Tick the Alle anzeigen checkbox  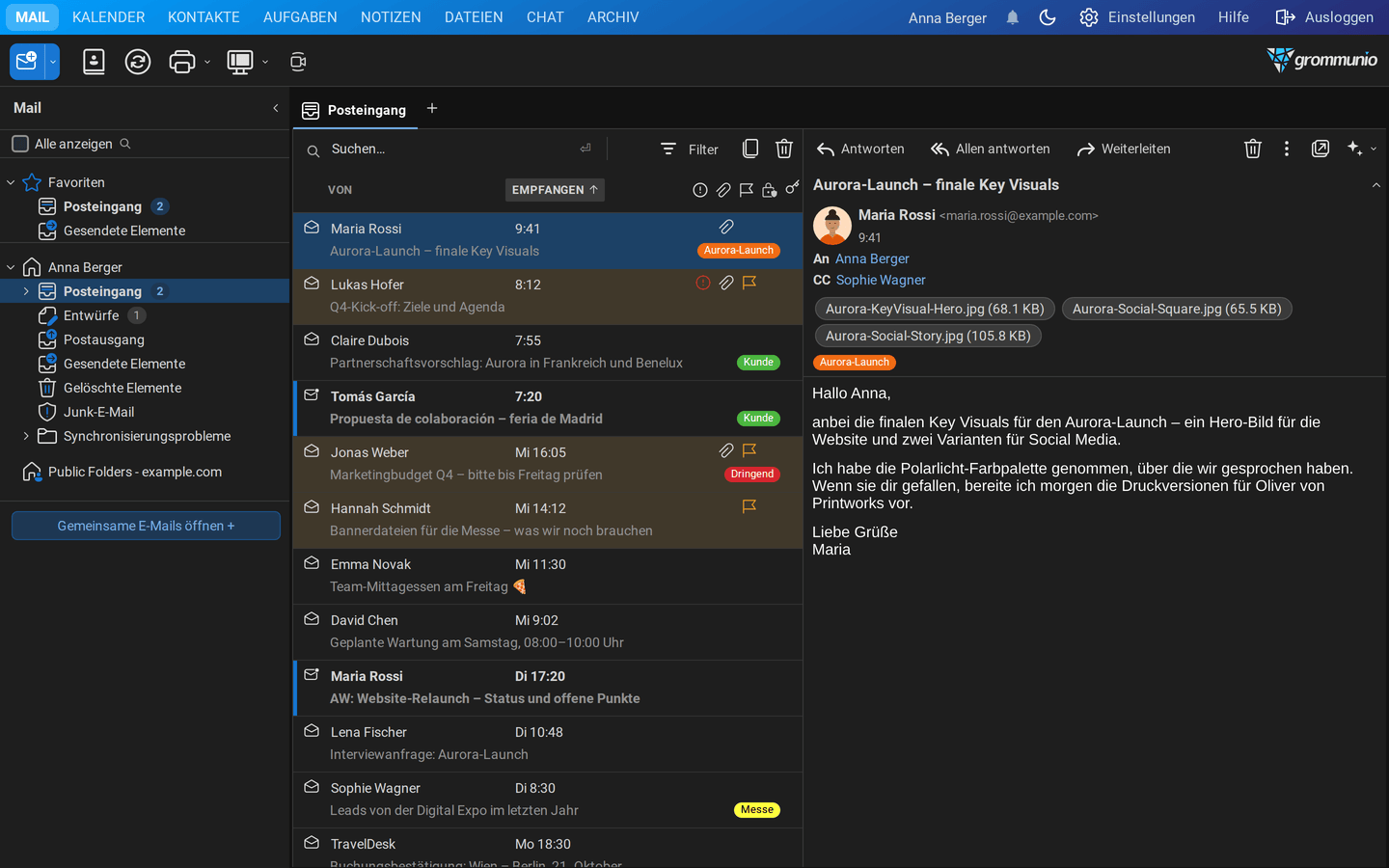pyautogui.click(x=20, y=144)
